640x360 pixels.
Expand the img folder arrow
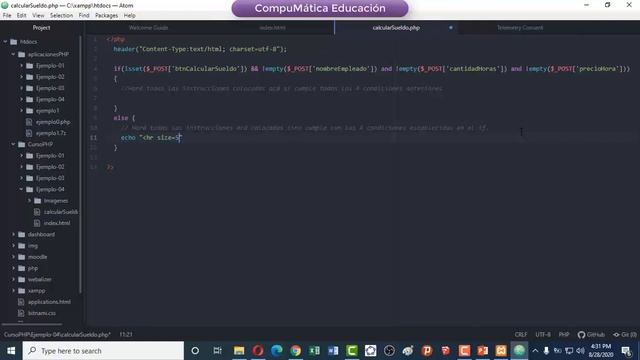pos(13,246)
